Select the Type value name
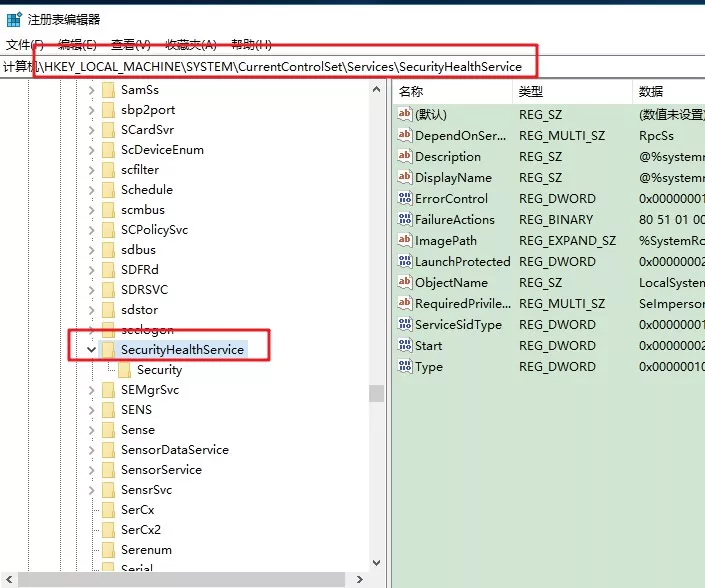Image resolution: width=705 pixels, height=588 pixels. click(x=429, y=367)
